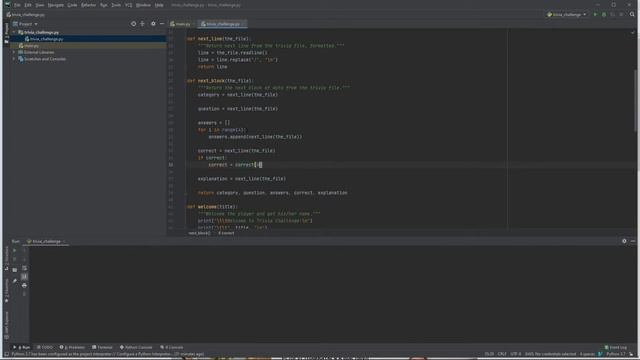Open the Window menu

143,5
